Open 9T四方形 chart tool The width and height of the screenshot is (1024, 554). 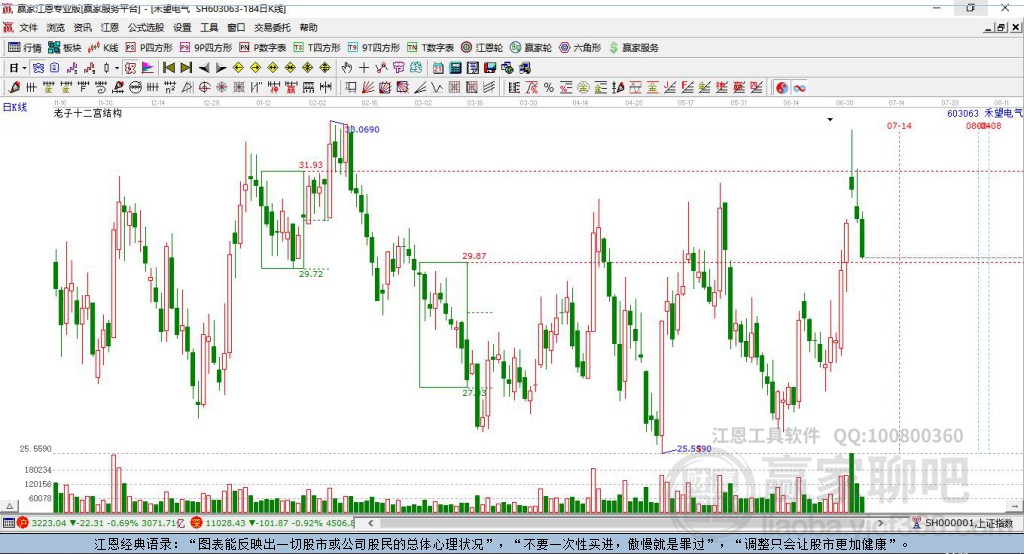point(374,48)
